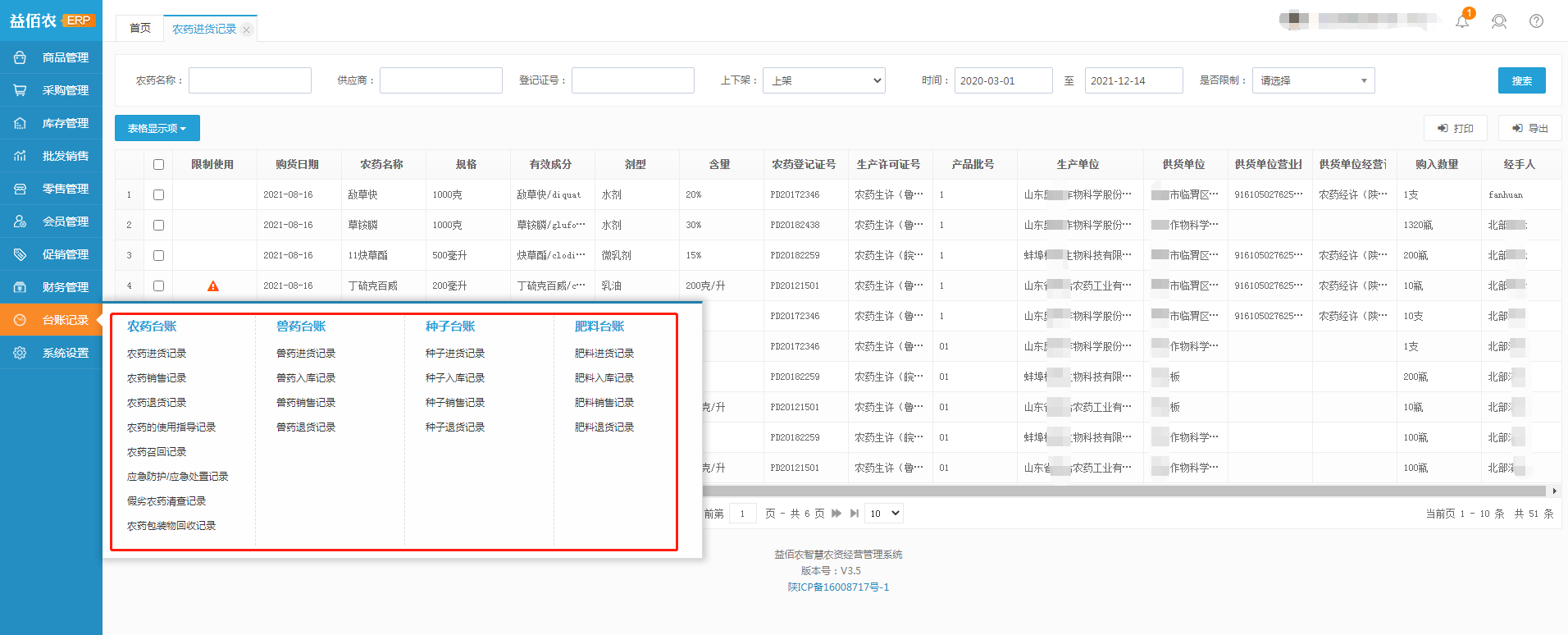Image resolution: width=1568 pixels, height=635 pixels.
Task: Click the 导出 export button
Action: (1530, 129)
